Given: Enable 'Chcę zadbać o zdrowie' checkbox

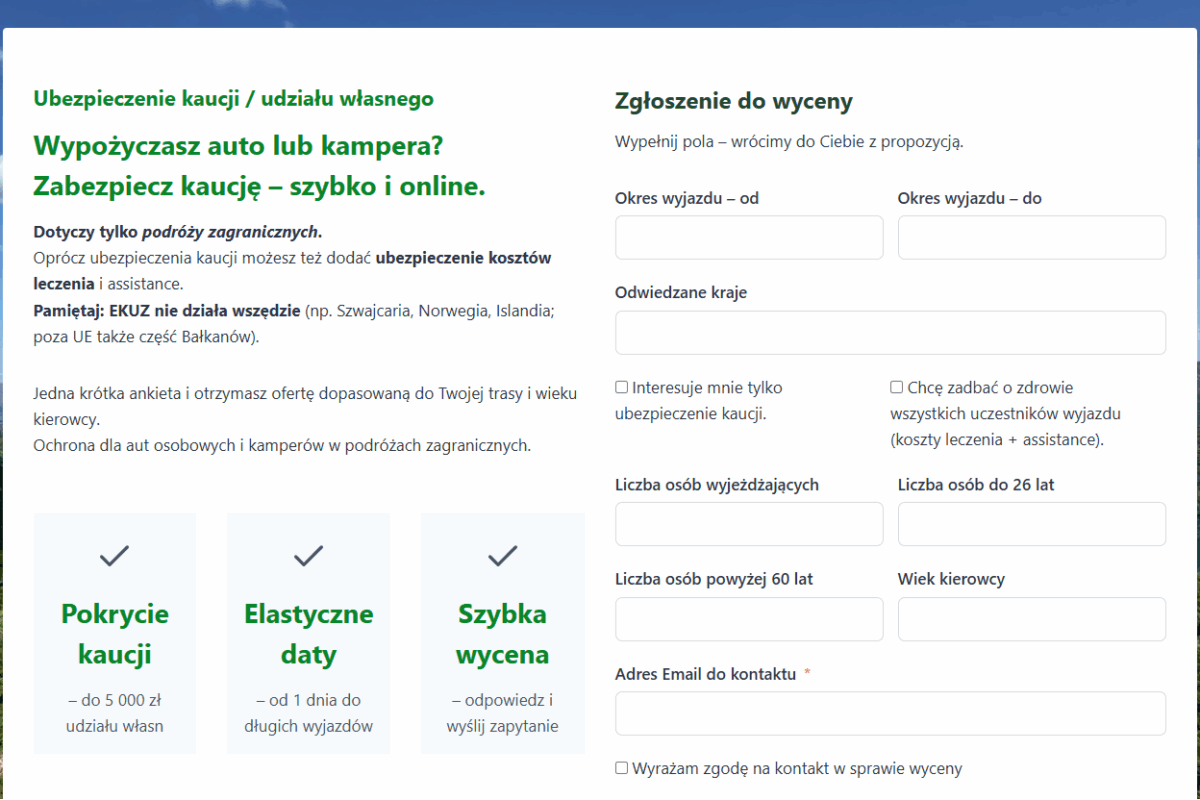Looking at the screenshot, I should click(897, 387).
